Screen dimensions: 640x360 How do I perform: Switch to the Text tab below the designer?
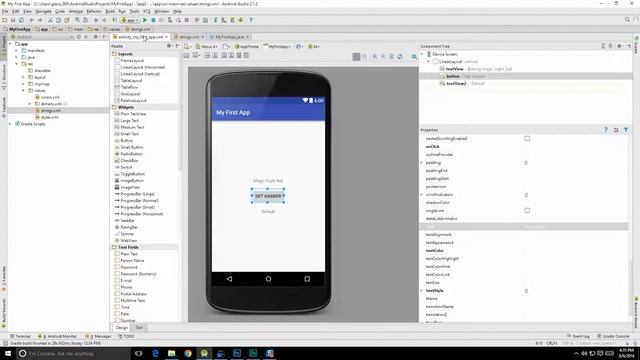pyautogui.click(x=139, y=328)
